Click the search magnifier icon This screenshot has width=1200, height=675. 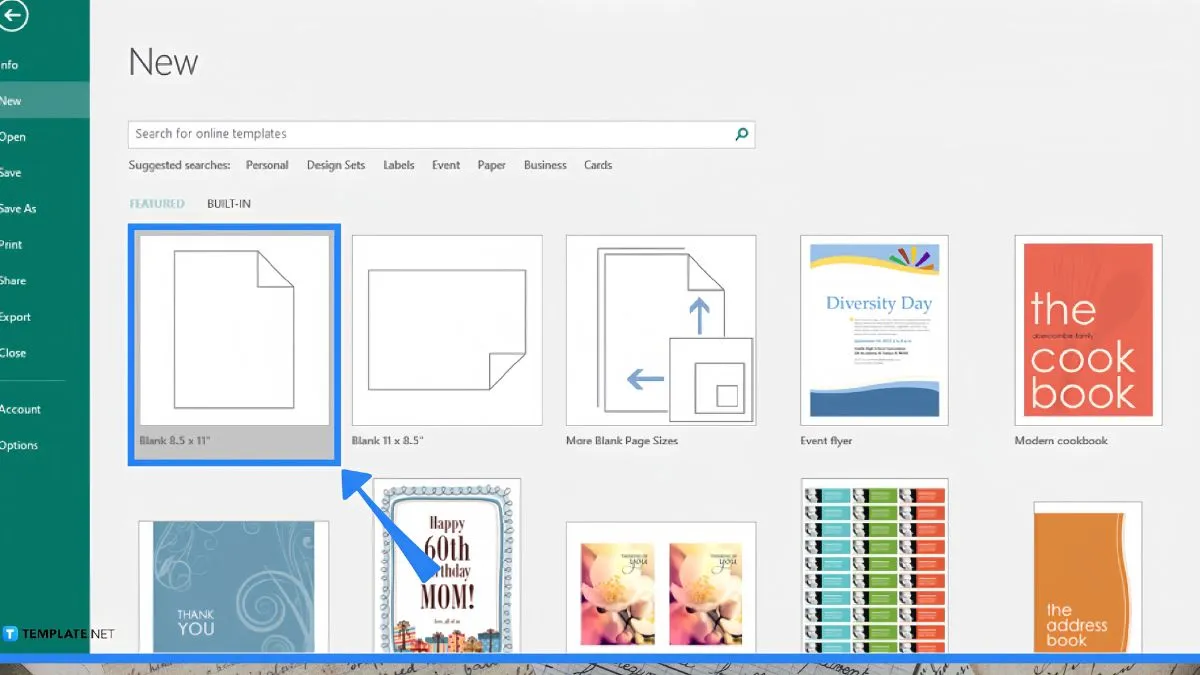(x=741, y=134)
